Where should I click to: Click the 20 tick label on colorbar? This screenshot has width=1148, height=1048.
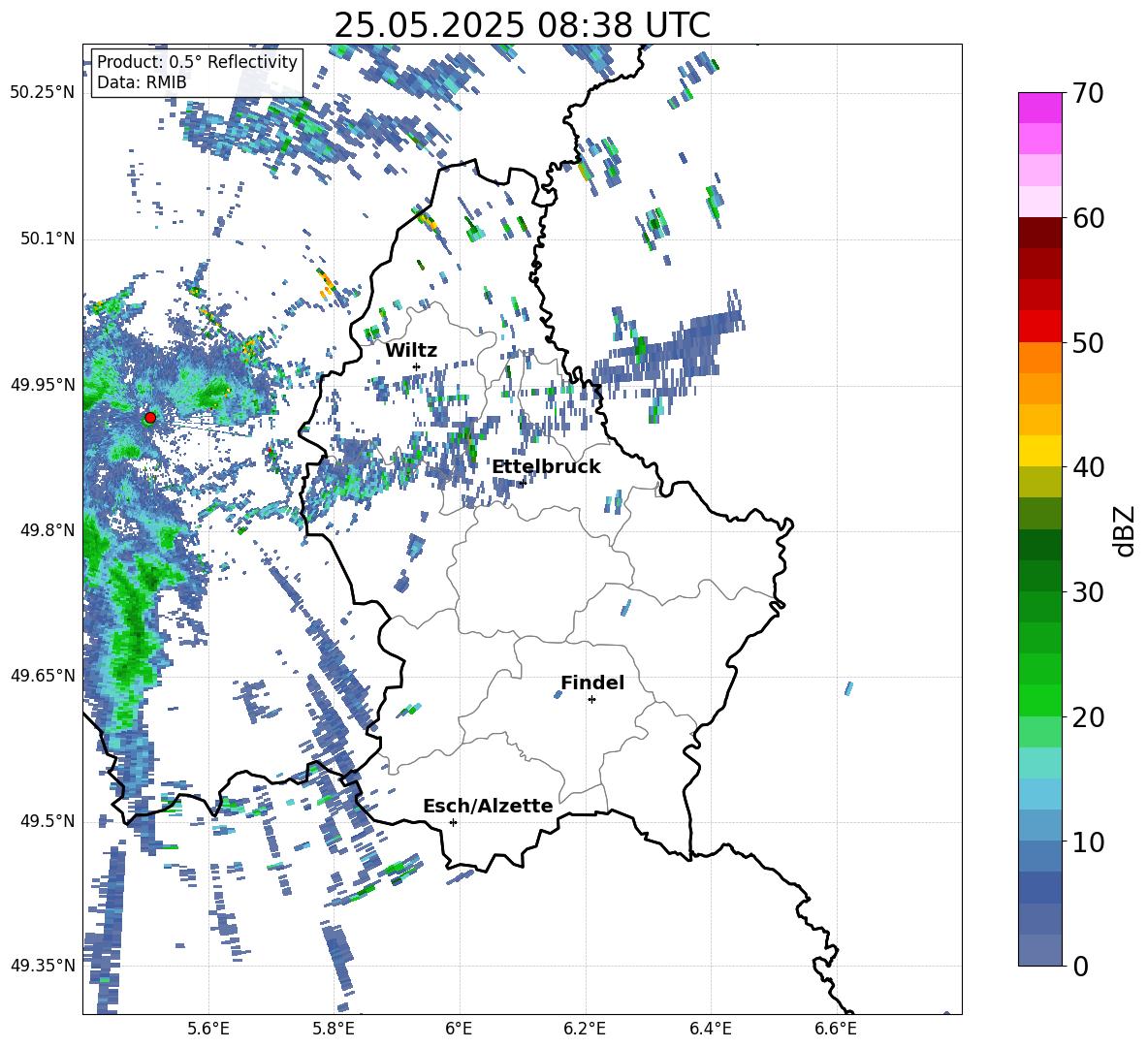tap(1087, 717)
